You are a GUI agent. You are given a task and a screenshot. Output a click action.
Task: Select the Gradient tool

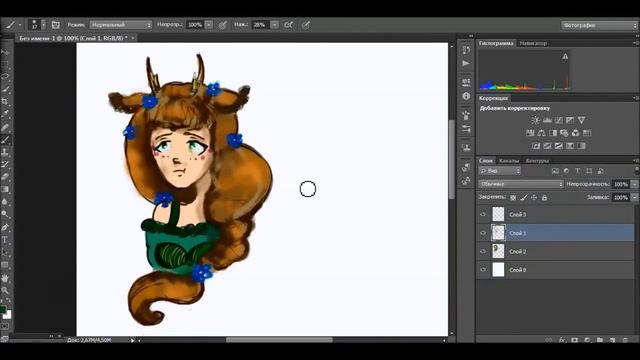[x=5, y=189]
